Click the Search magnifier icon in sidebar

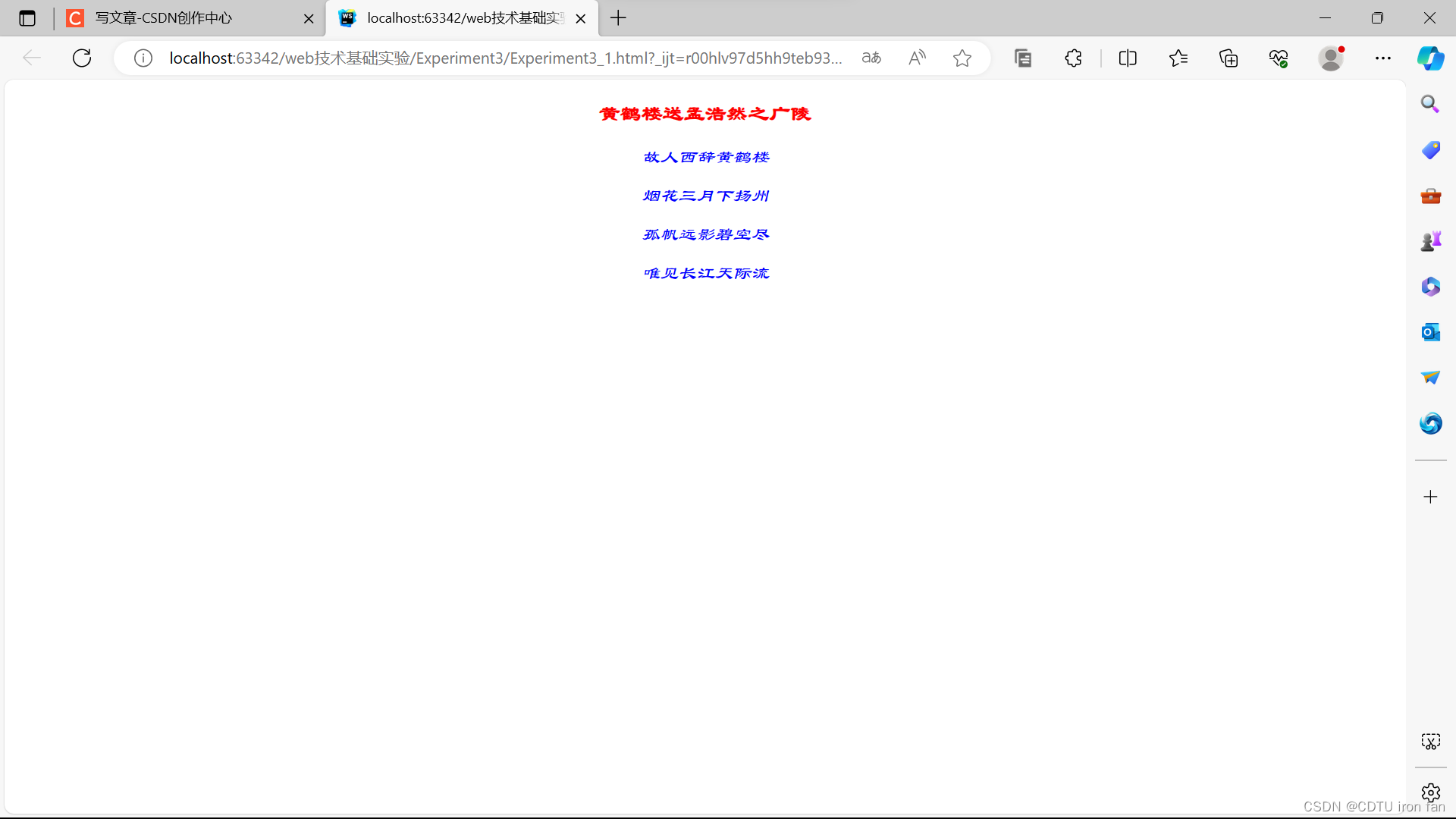pos(1431,103)
